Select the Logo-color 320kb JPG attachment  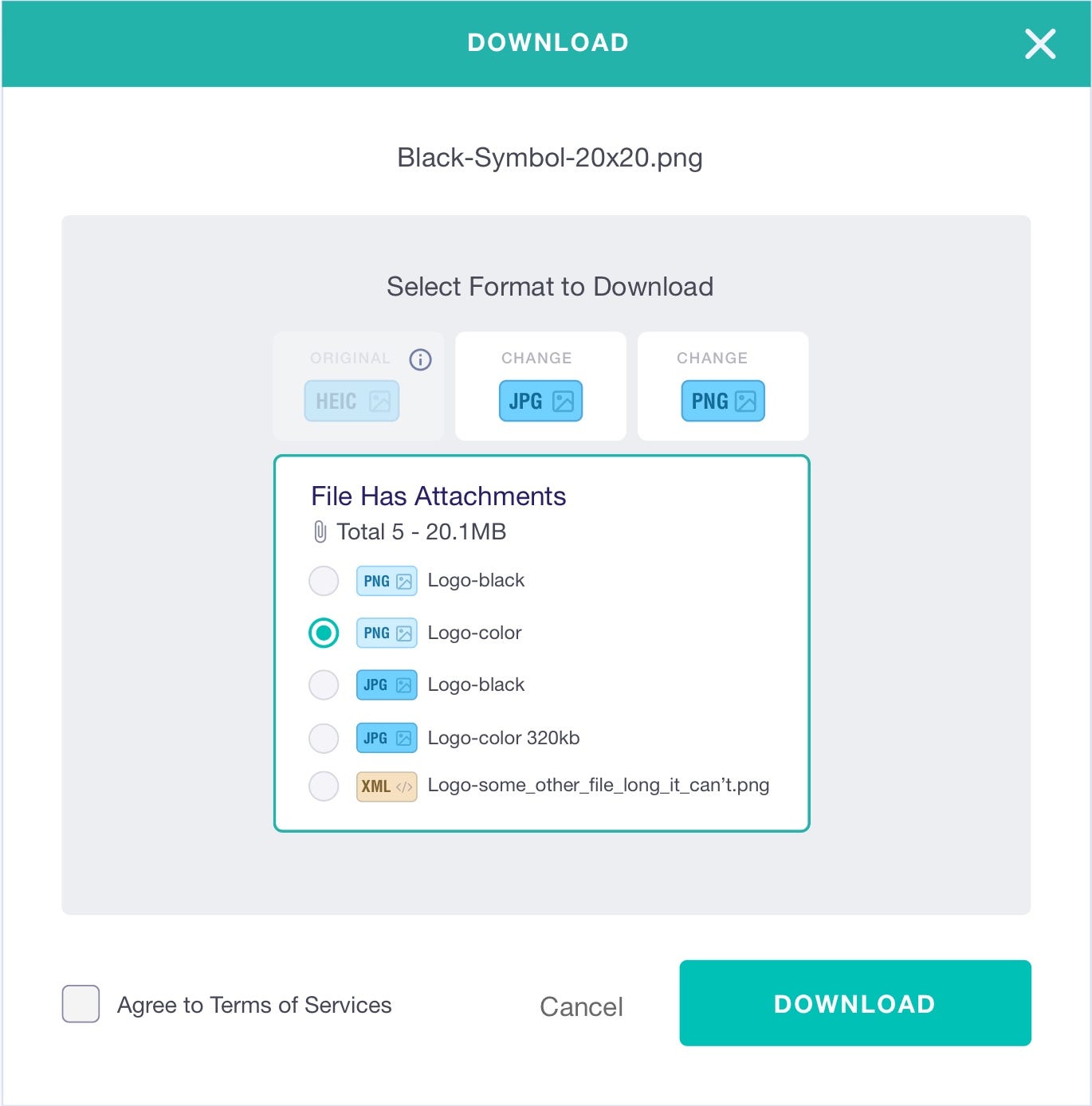click(x=324, y=738)
